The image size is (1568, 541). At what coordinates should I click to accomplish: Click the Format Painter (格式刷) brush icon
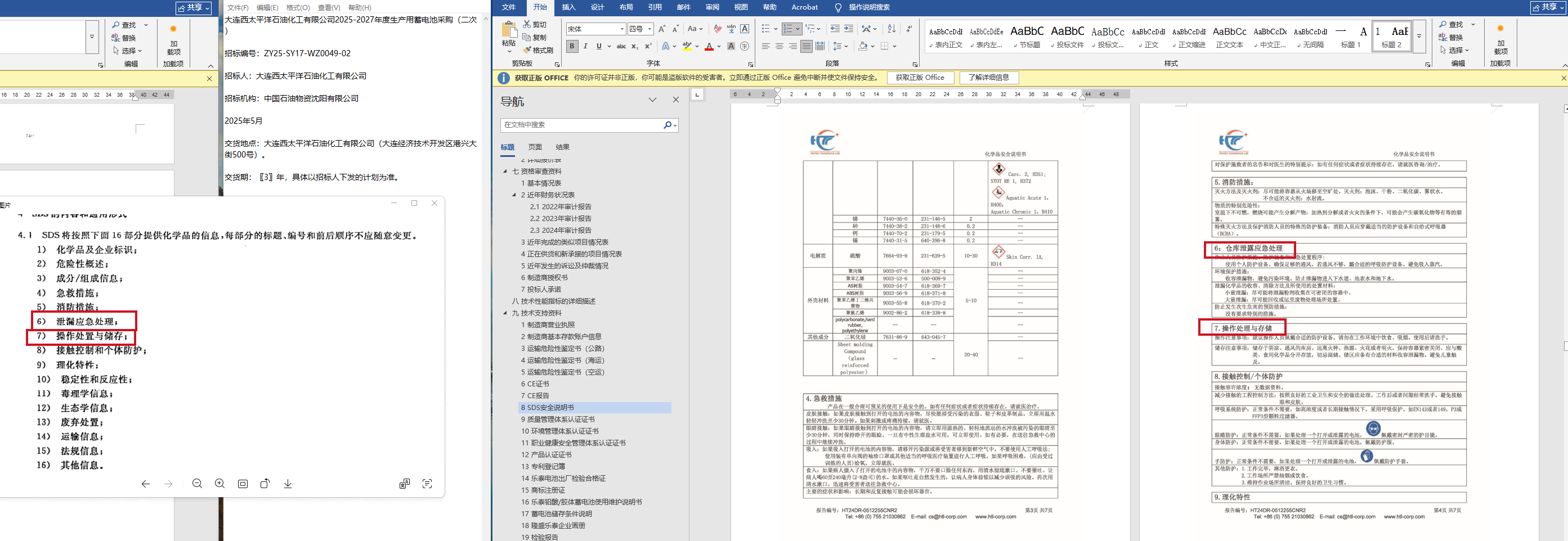point(527,50)
